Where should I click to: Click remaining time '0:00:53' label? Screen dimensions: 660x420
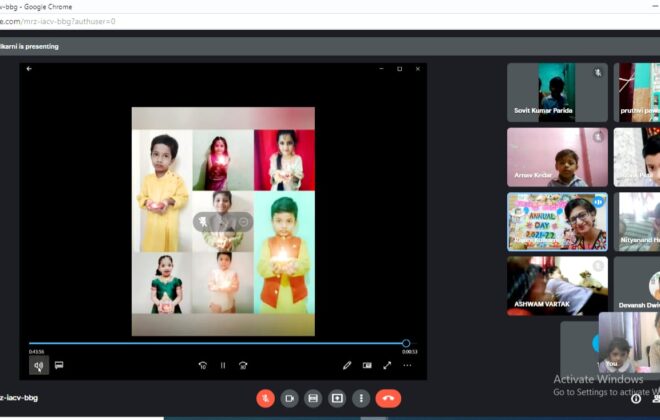(410, 352)
